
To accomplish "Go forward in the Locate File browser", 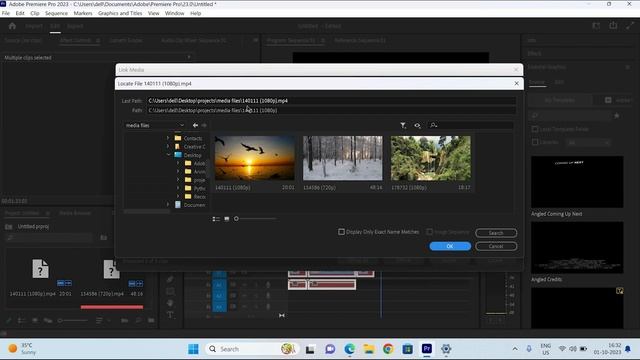I will coord(204,125).
